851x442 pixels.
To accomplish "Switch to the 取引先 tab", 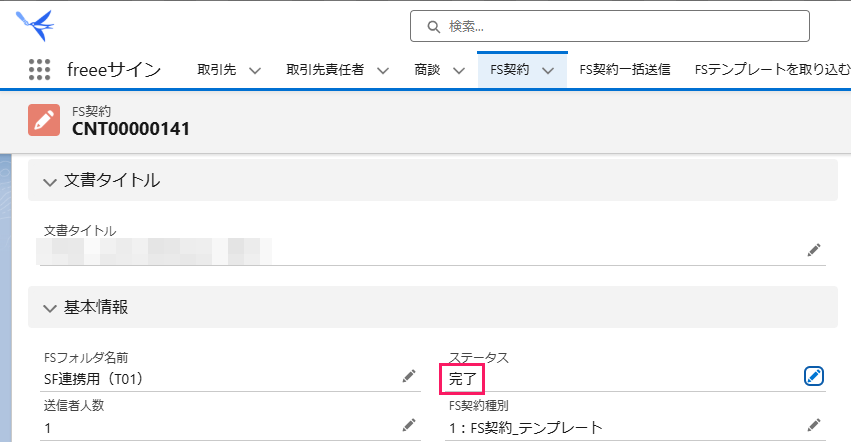I will tap(217, 70).
